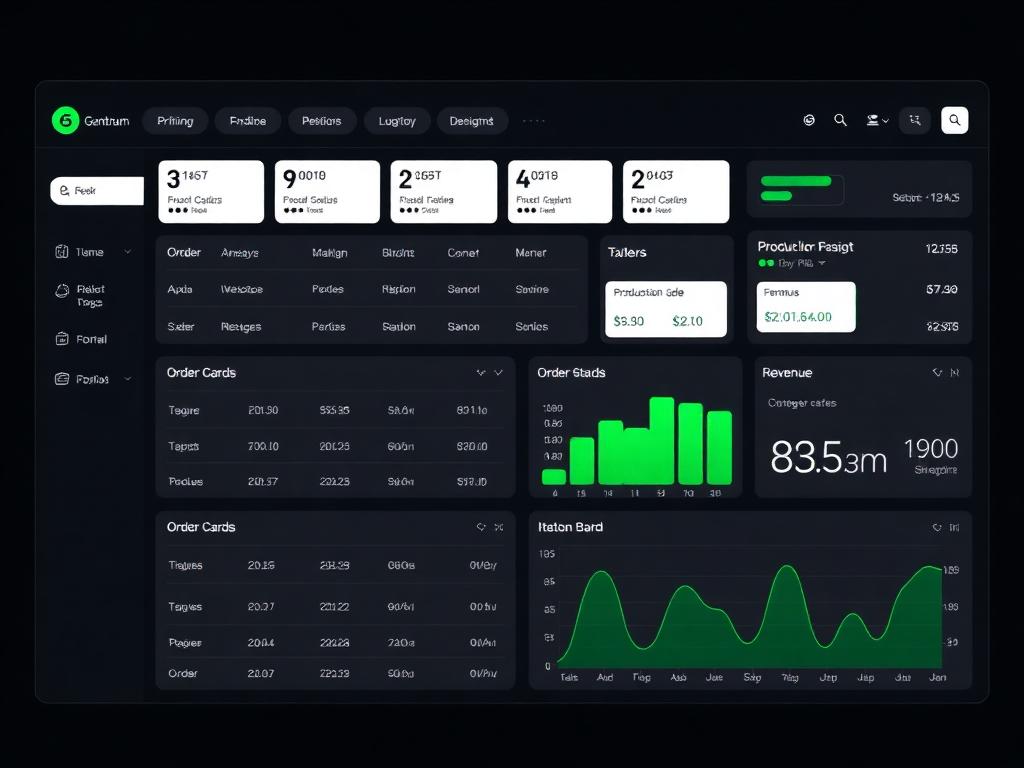The height and width of the screenshot is (768, 1024).
Task: Expand the Tlame sidebar chevron
Action: pos(127,252)
